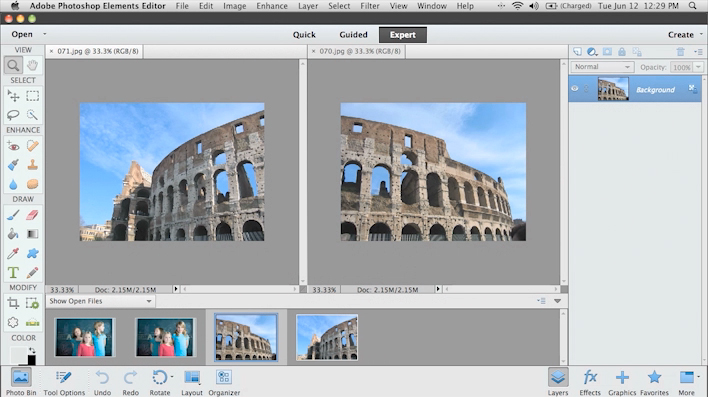Select the highlighted Colosseum thumbnail in bin
This screenshot has width=708, height=397.
[246, 337]
